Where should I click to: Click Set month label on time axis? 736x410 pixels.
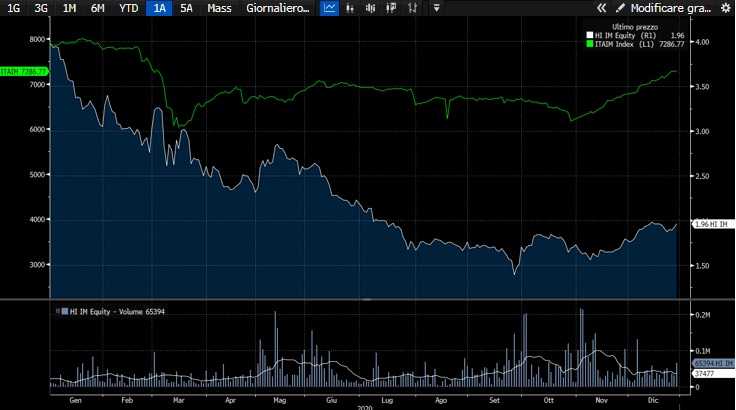495,400
